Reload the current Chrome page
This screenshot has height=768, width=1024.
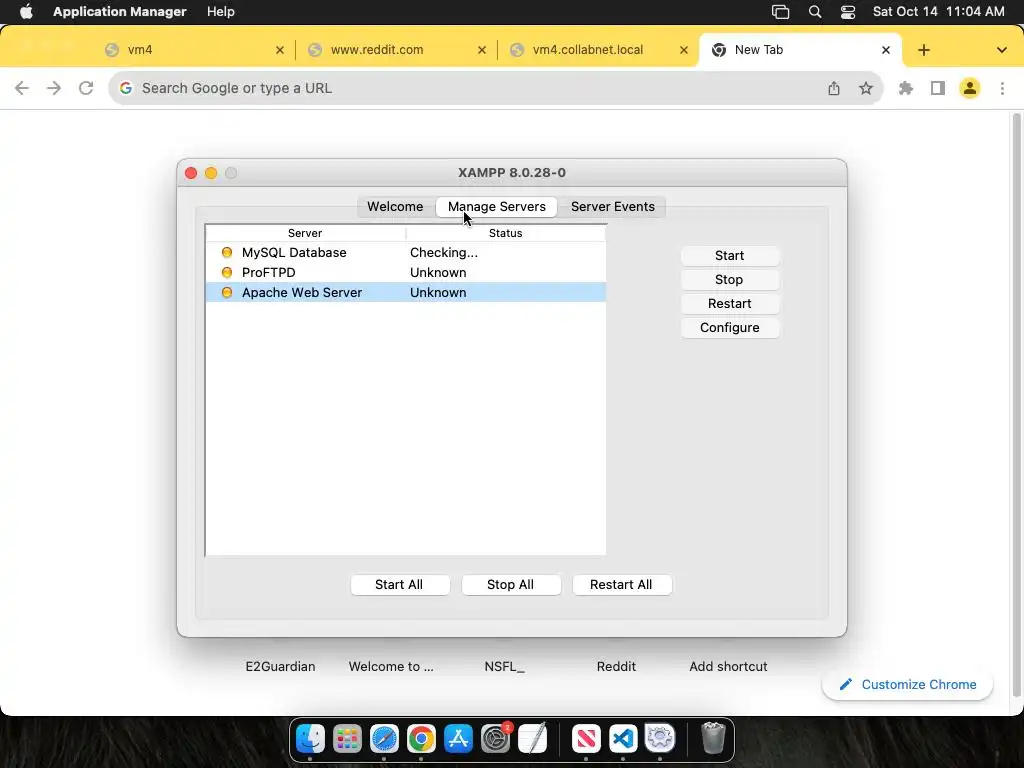point(86,88)
